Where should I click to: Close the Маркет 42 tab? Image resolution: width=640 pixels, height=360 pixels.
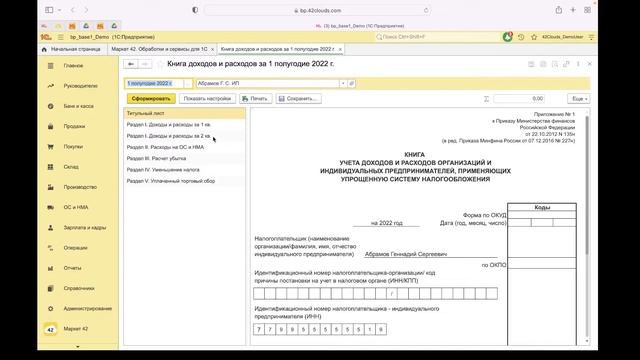212,49
